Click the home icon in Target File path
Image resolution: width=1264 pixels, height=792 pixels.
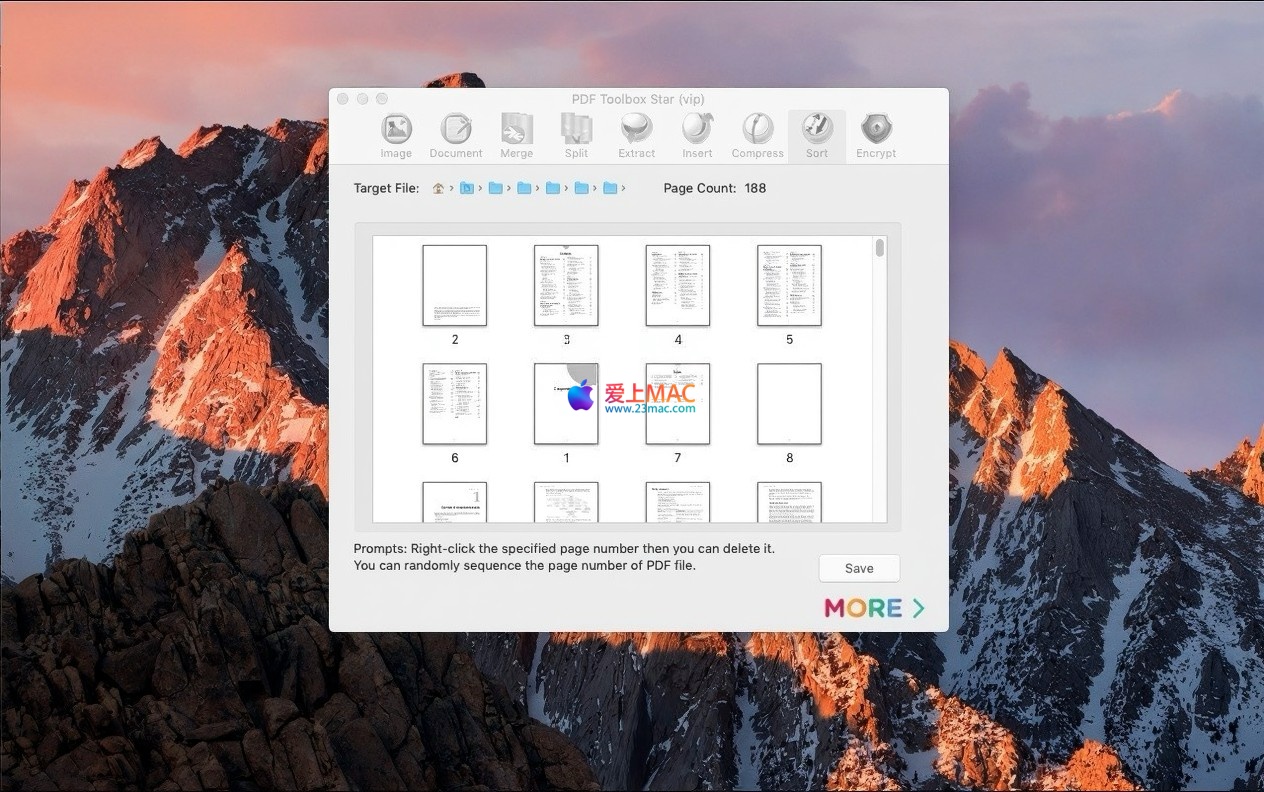click(438, 188)
